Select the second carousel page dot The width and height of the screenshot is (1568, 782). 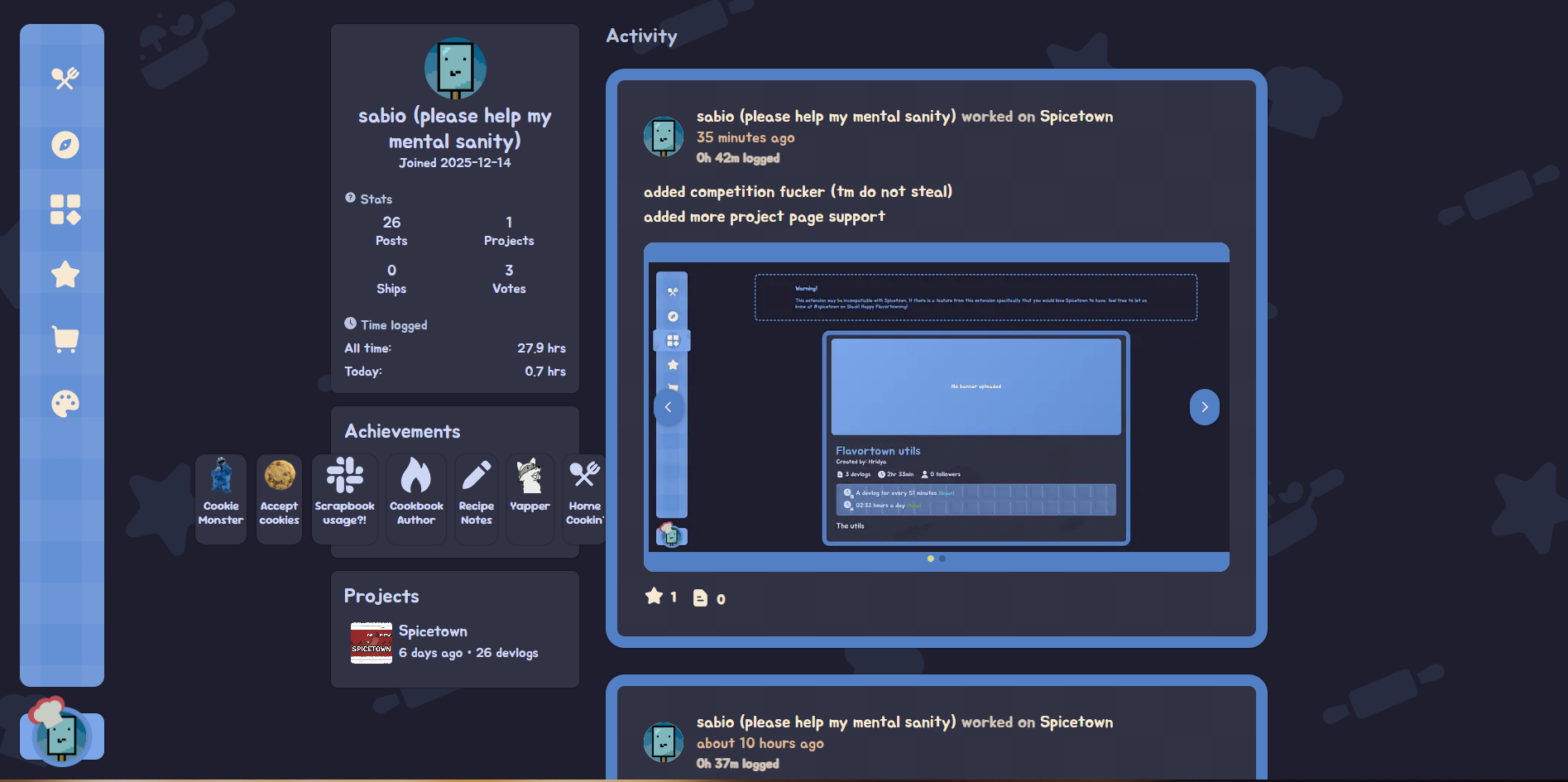[x=942, y=559]
